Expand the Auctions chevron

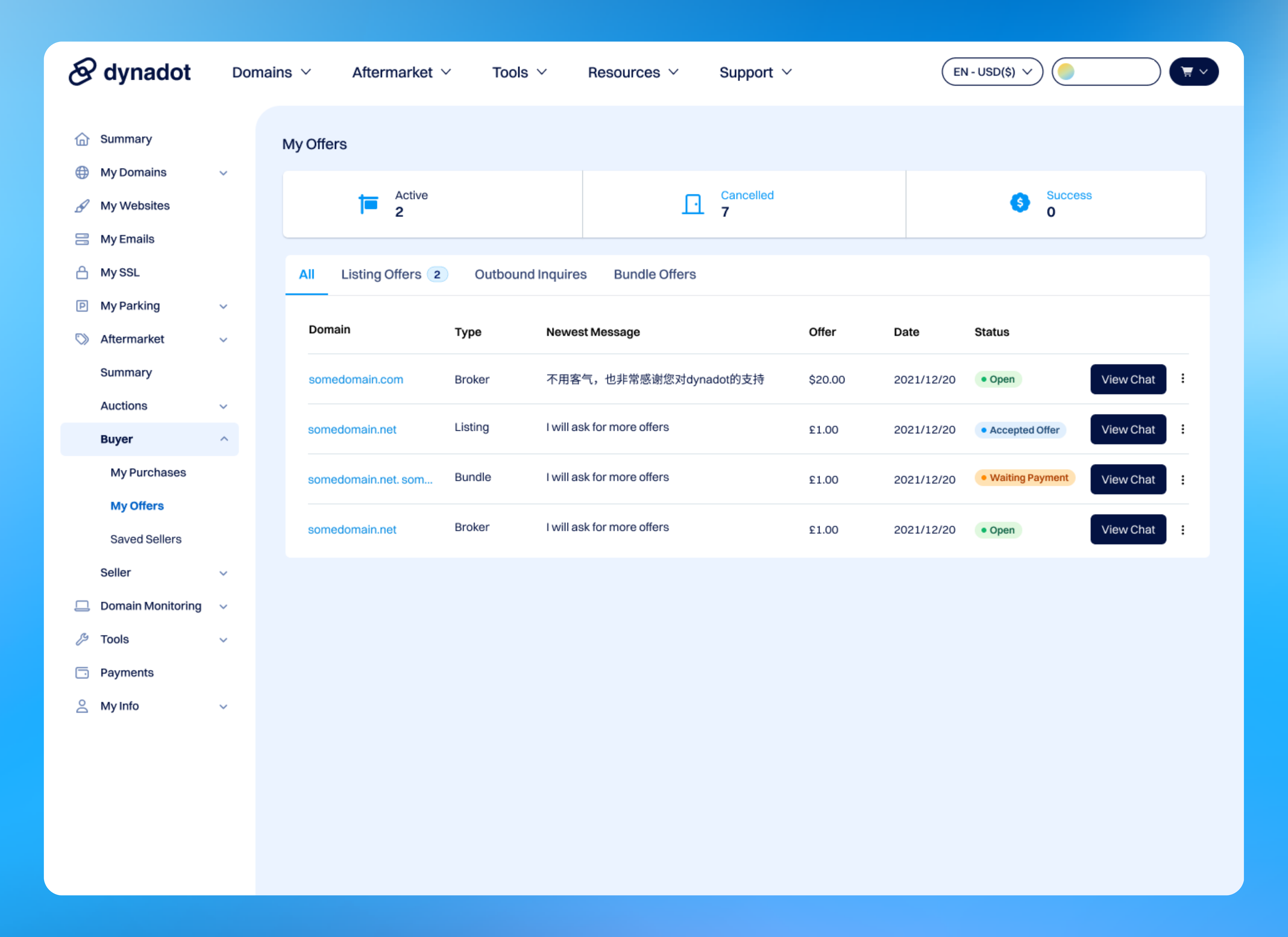(223, 407)
